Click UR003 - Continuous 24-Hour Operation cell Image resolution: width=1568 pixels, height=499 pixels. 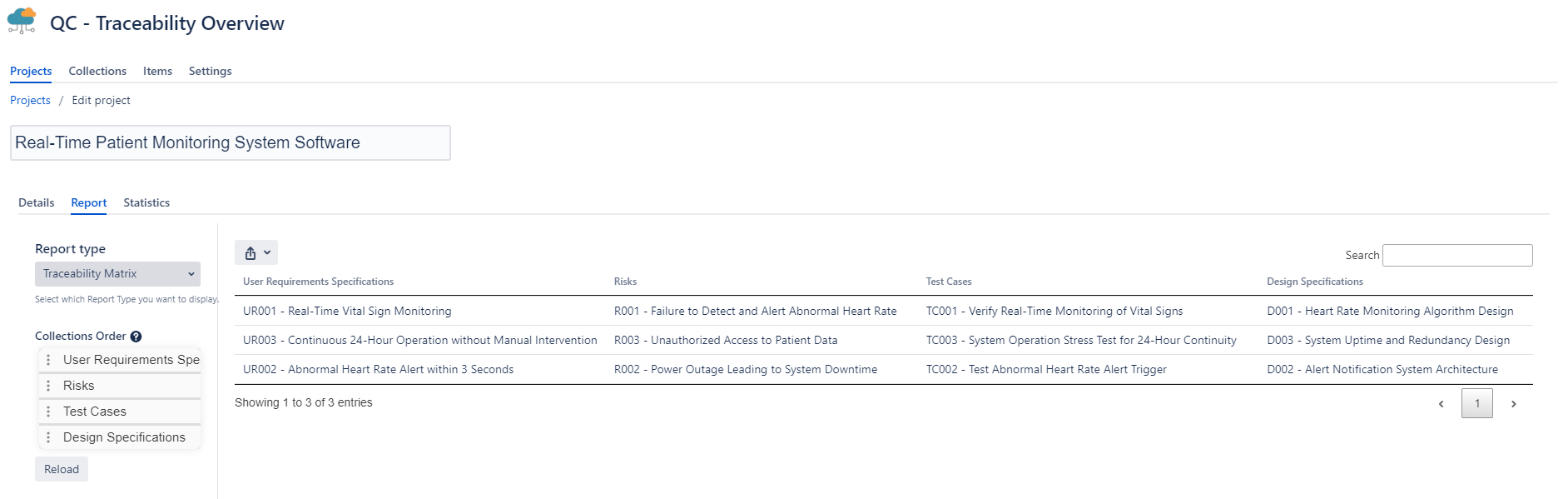click(x=420, y=340)
